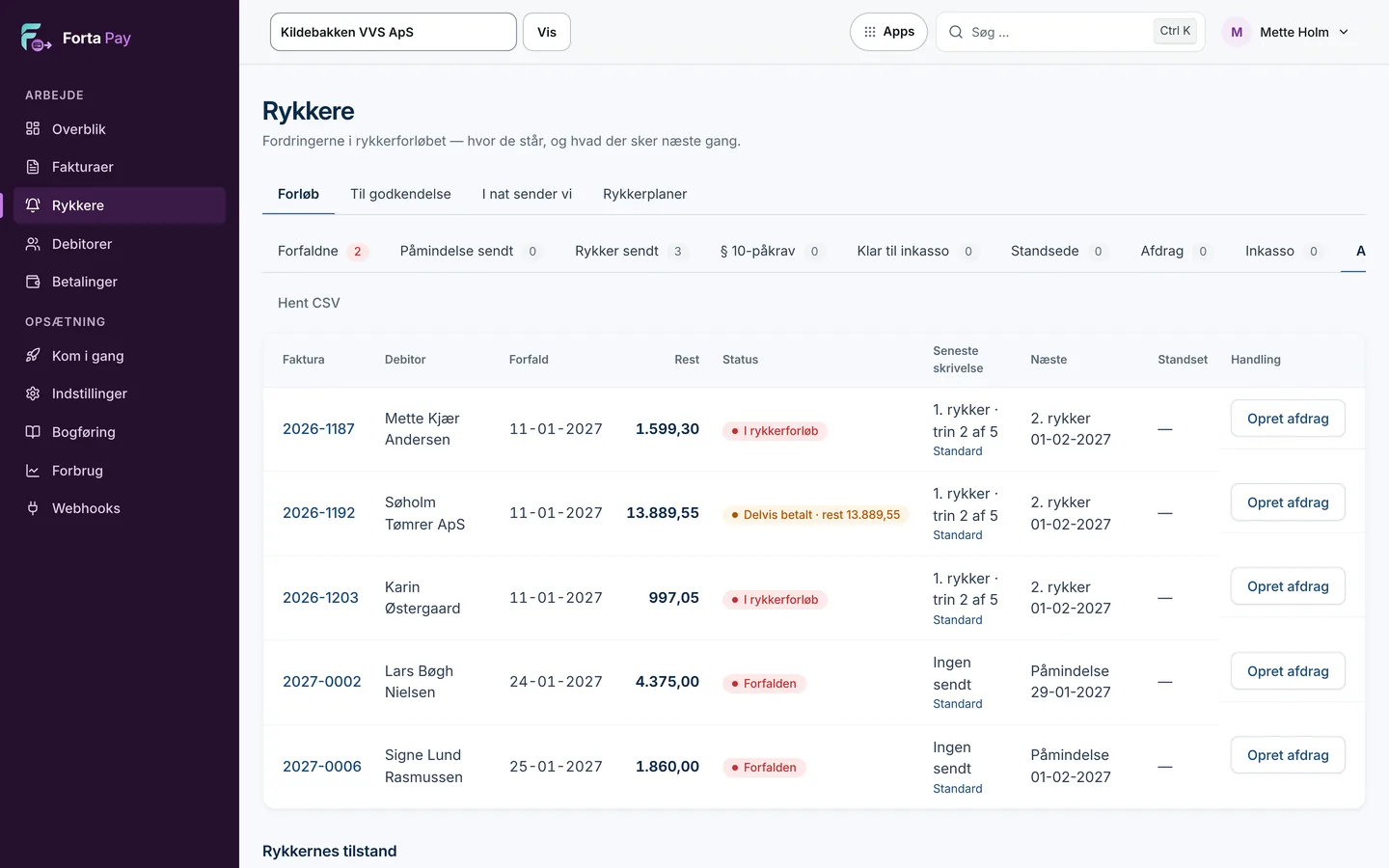Click the Standard plan link for 2026-1187

pyautogui.click(x=958, y=451)
